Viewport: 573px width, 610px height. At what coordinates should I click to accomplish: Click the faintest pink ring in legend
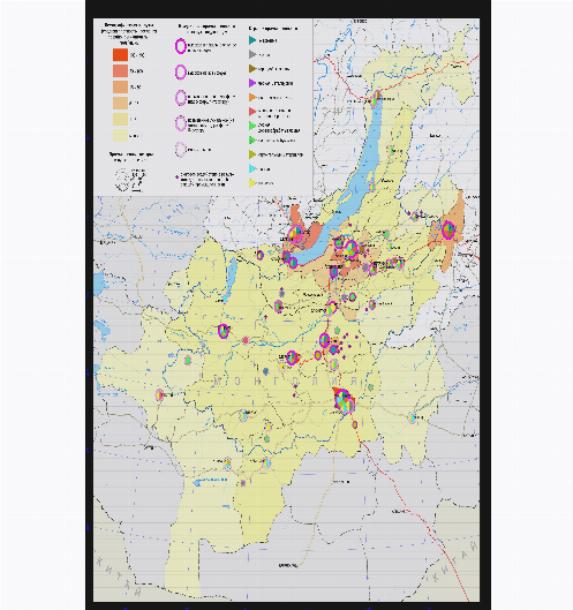tap(180, 149)
